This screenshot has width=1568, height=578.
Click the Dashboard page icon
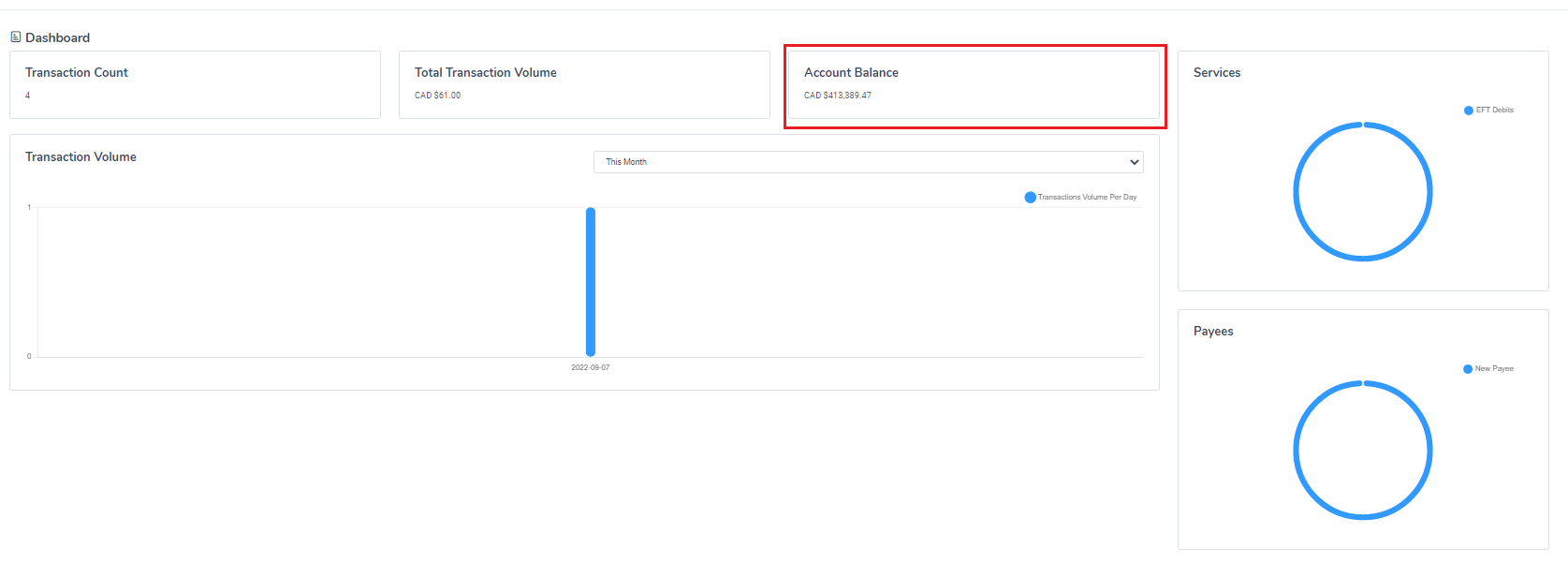(15, 37)
